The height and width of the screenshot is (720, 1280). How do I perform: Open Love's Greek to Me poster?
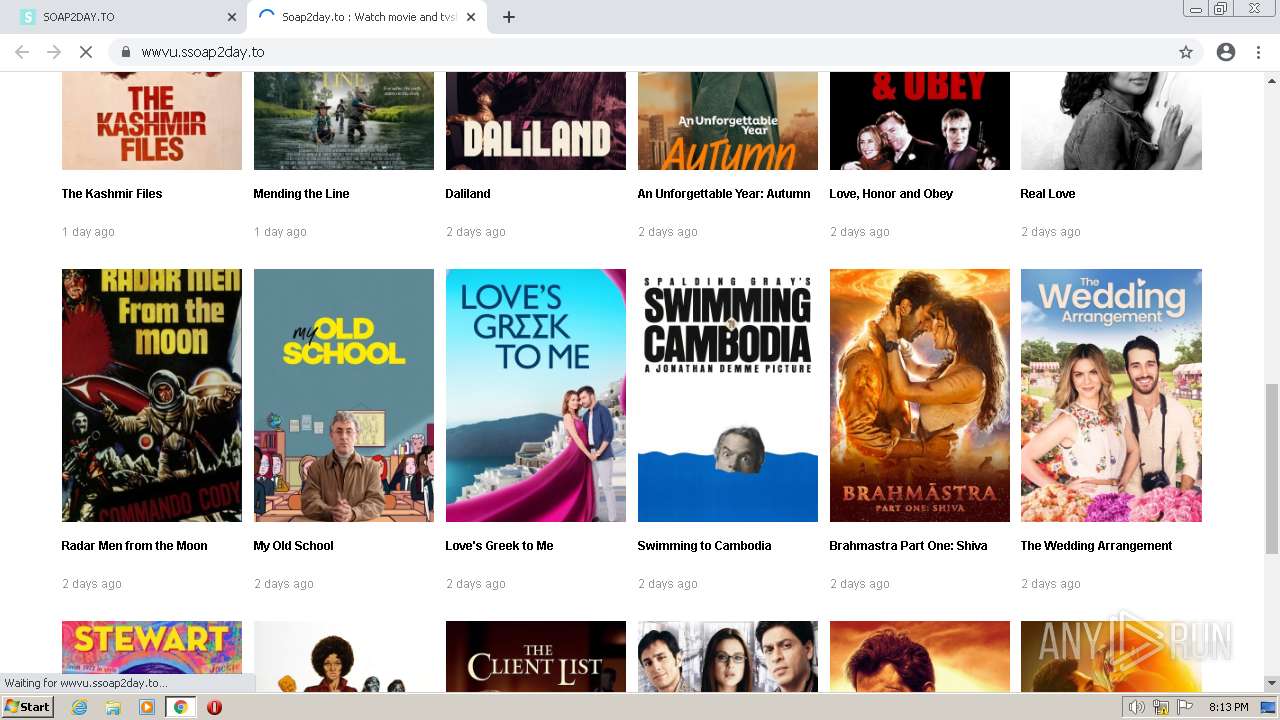[536, 395]
